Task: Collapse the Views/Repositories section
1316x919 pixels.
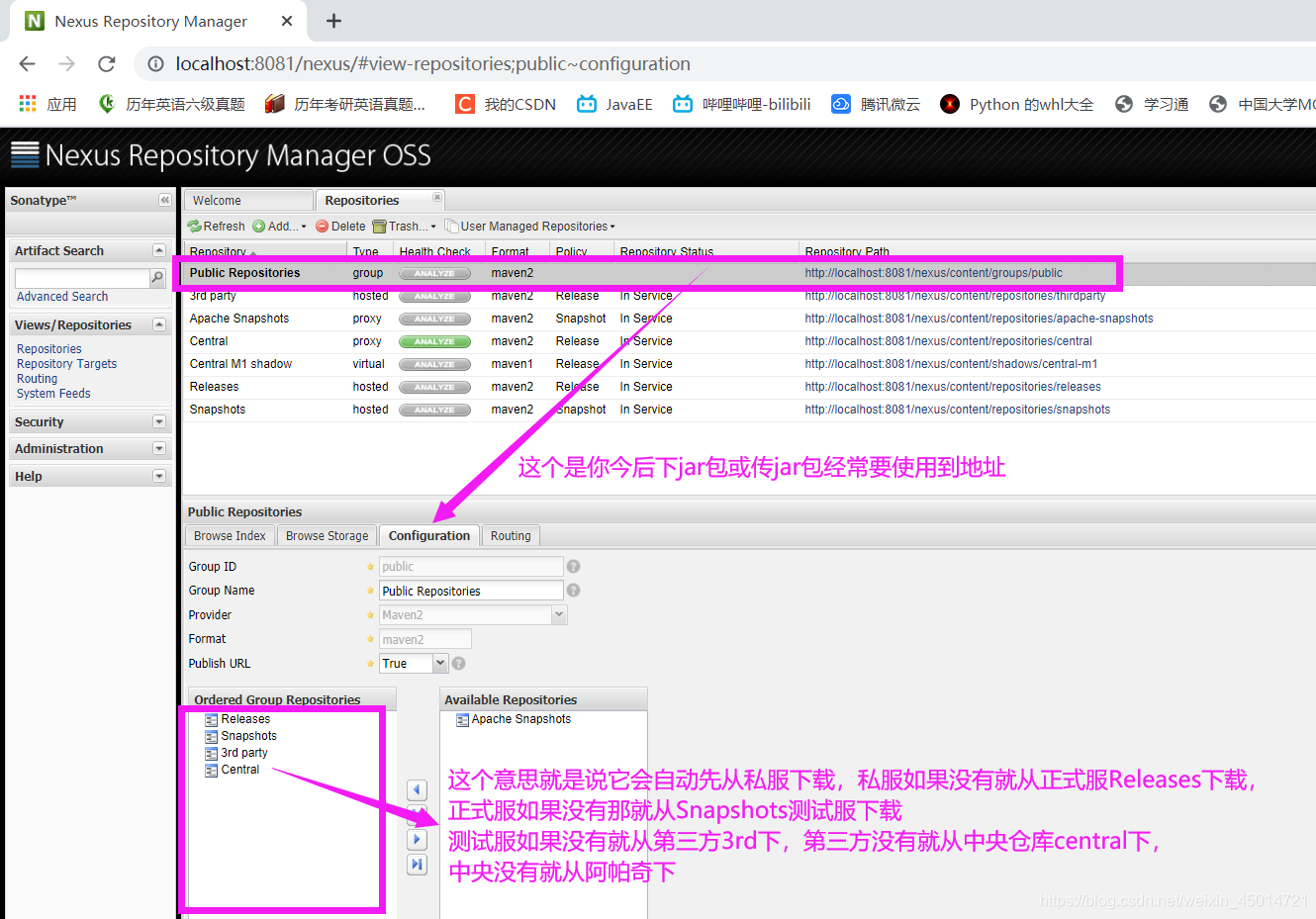Action: pos(158,324)
